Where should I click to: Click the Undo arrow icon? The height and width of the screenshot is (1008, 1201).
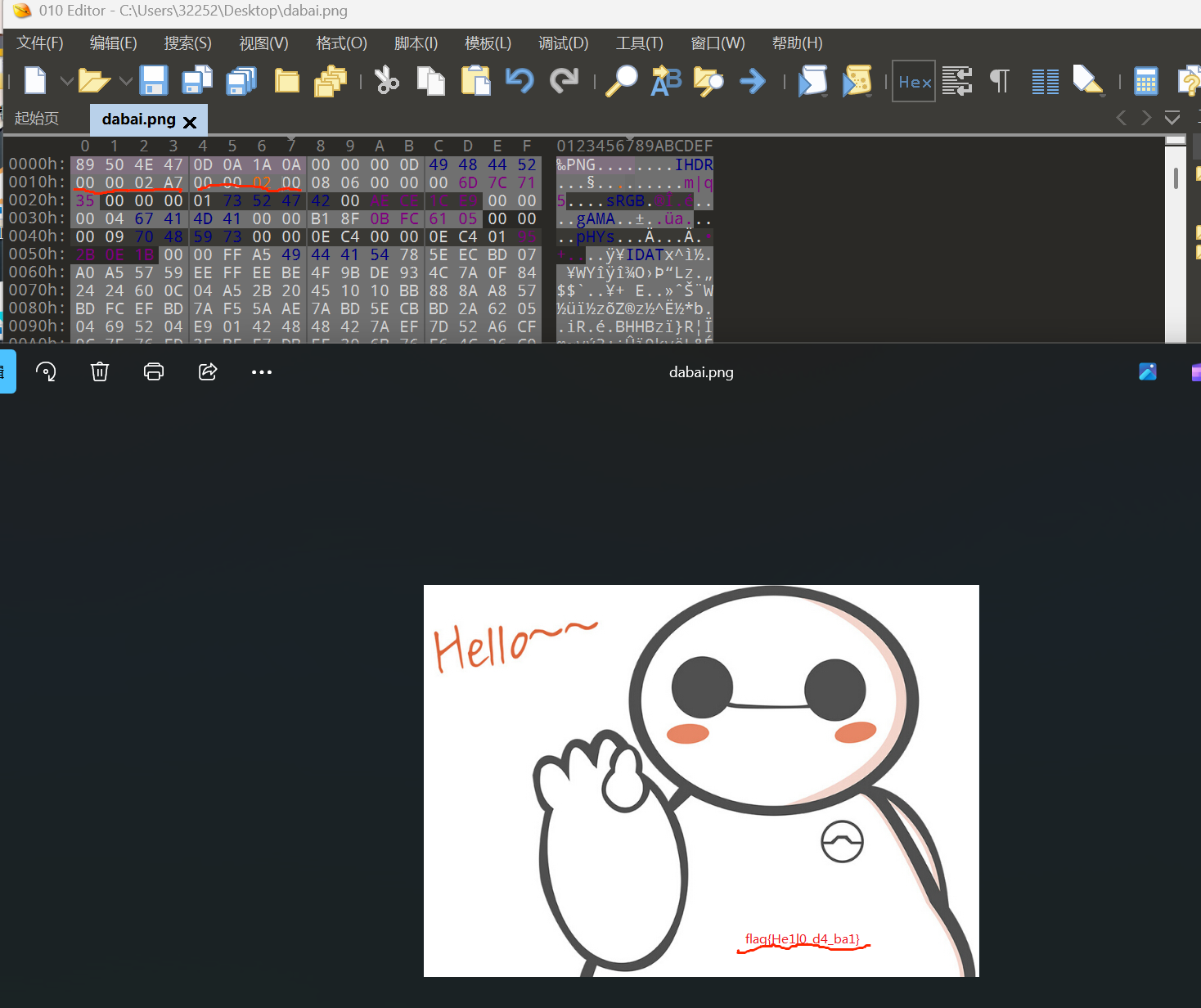(x=520, y=81)
